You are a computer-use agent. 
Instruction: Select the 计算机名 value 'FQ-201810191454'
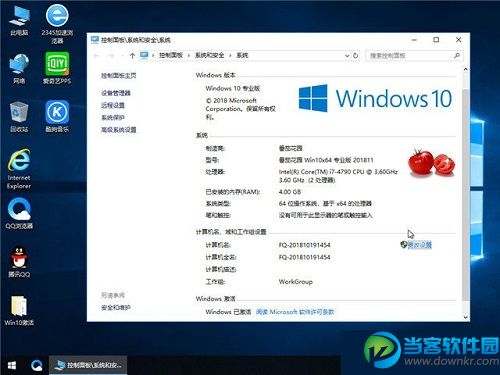point(304,245)
